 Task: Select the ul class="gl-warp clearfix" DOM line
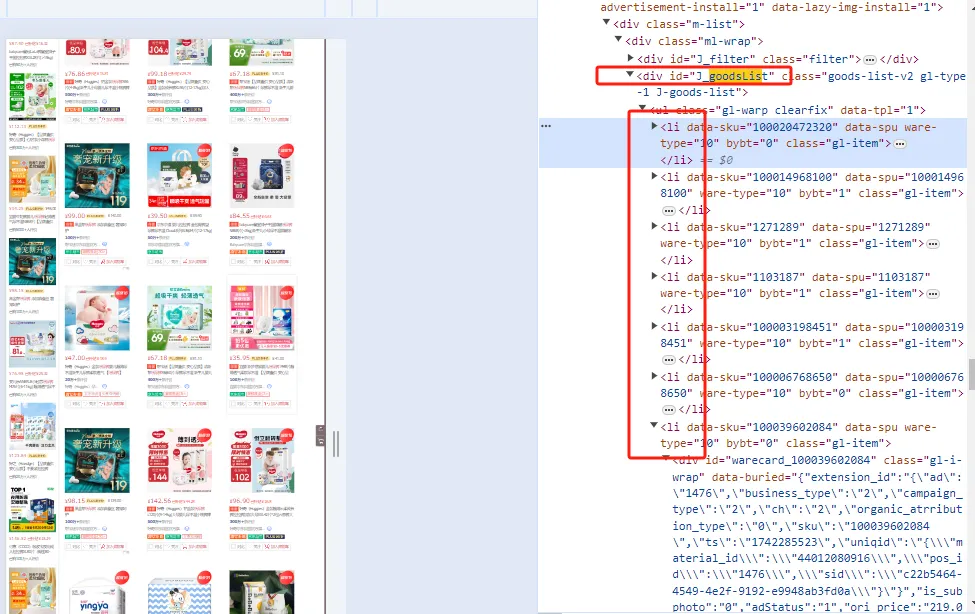tap(788, 110)
